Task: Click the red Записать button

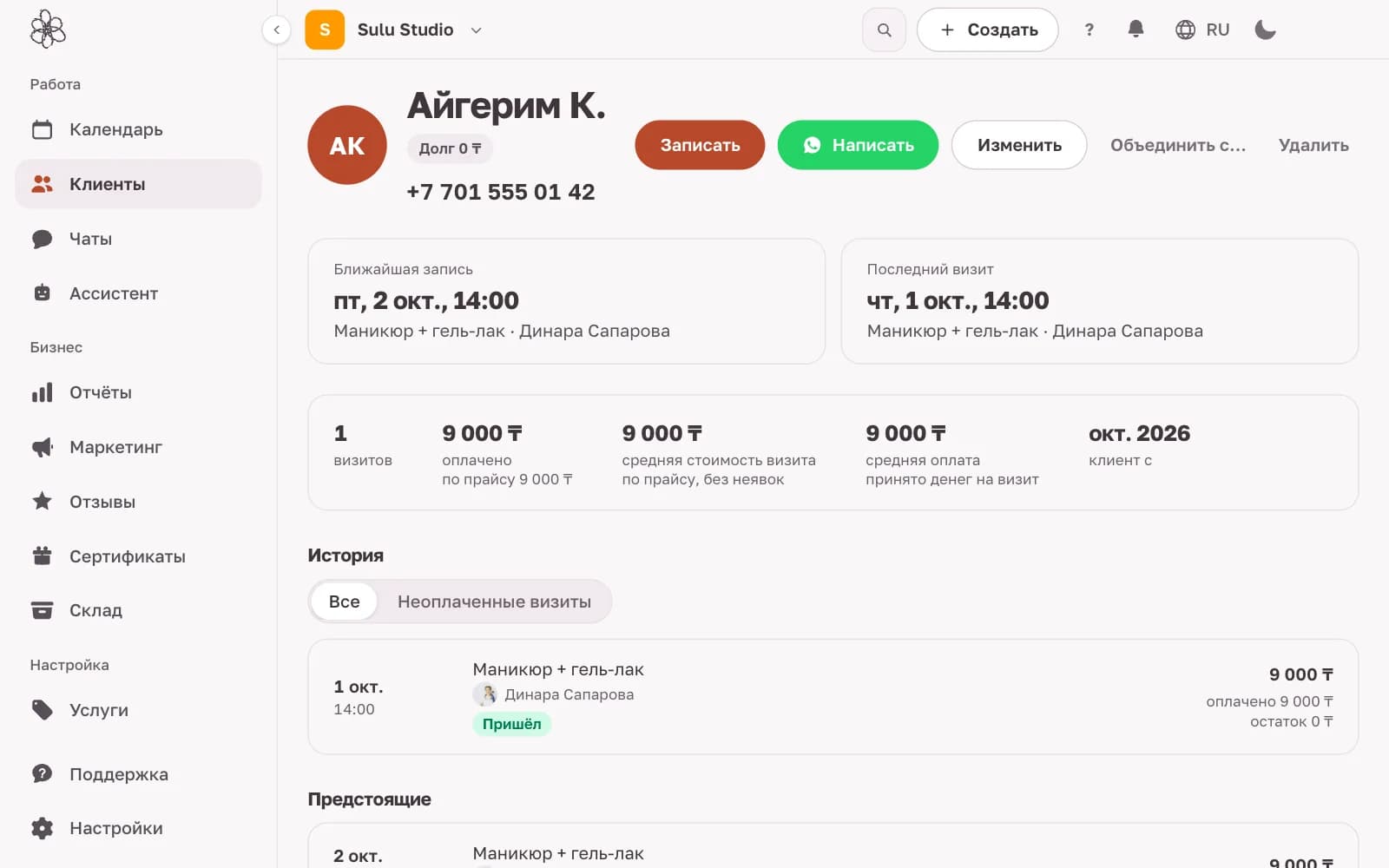Action: coord(700,145)
